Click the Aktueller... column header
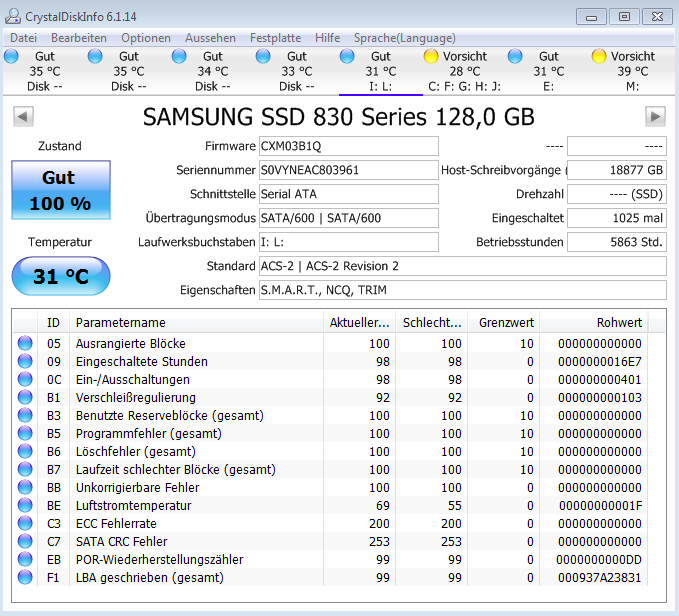Viewport: 679px width, 616px height. [x=359, y=323]
